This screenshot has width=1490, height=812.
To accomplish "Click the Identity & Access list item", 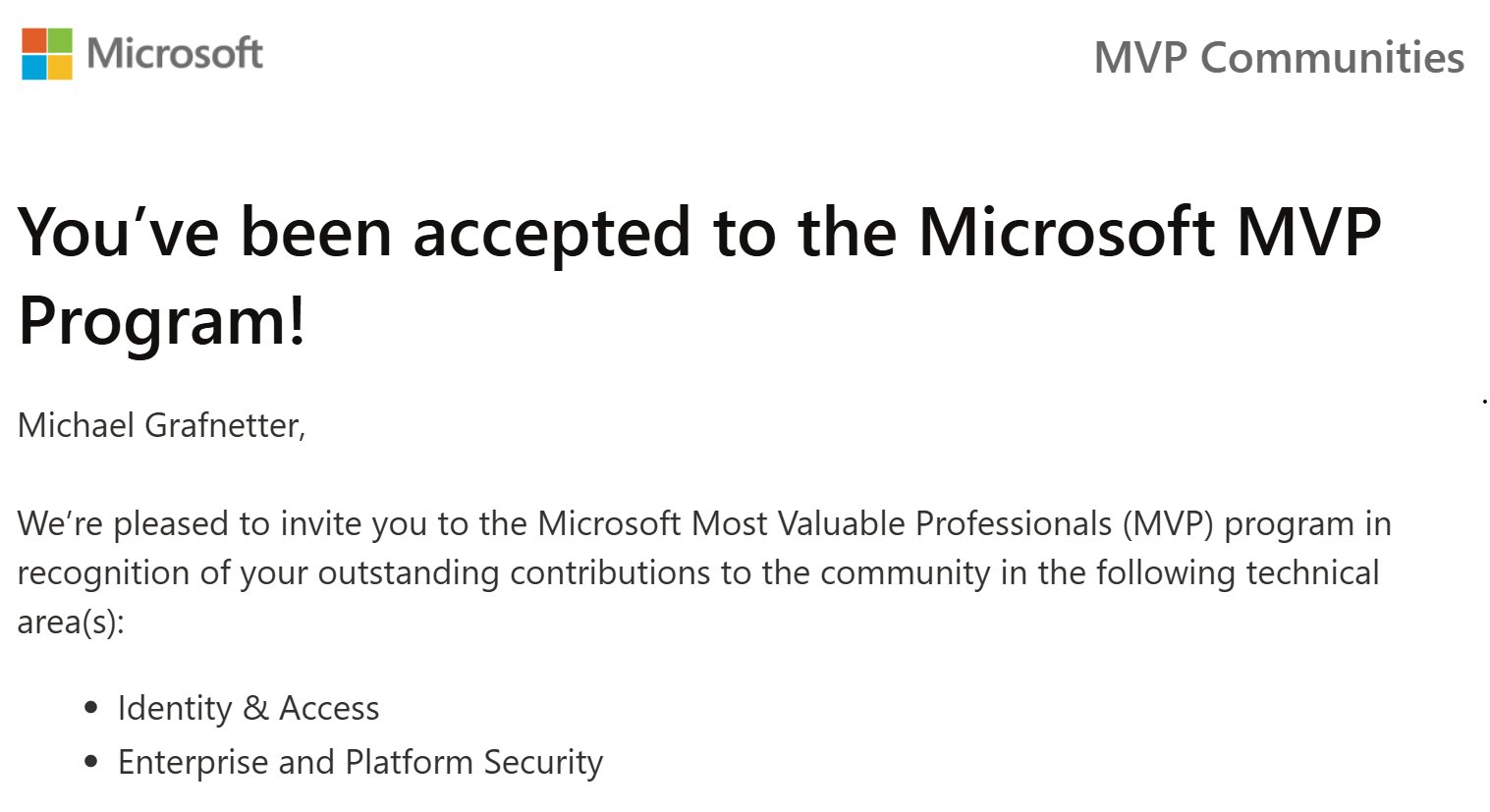I will [x=248, y=708].
